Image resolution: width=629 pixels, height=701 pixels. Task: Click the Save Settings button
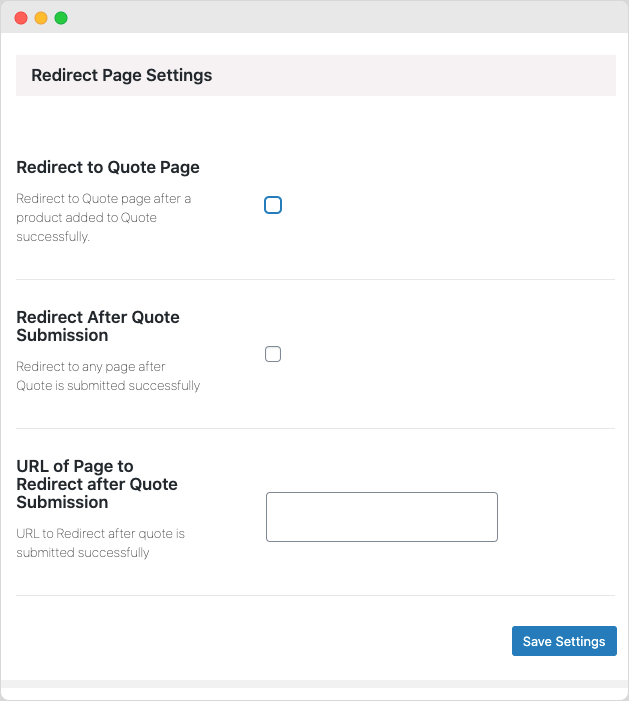tap(564, 641)
